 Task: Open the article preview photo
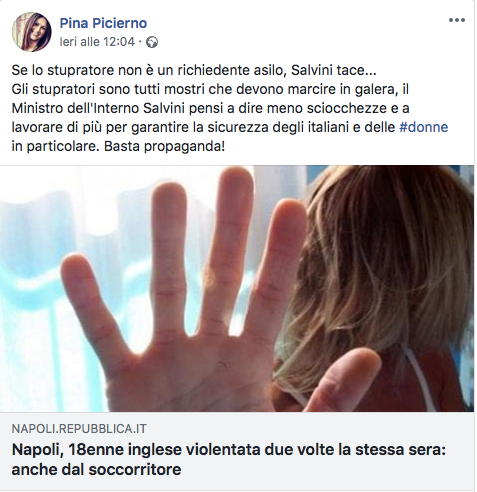[x=237, y=288]
